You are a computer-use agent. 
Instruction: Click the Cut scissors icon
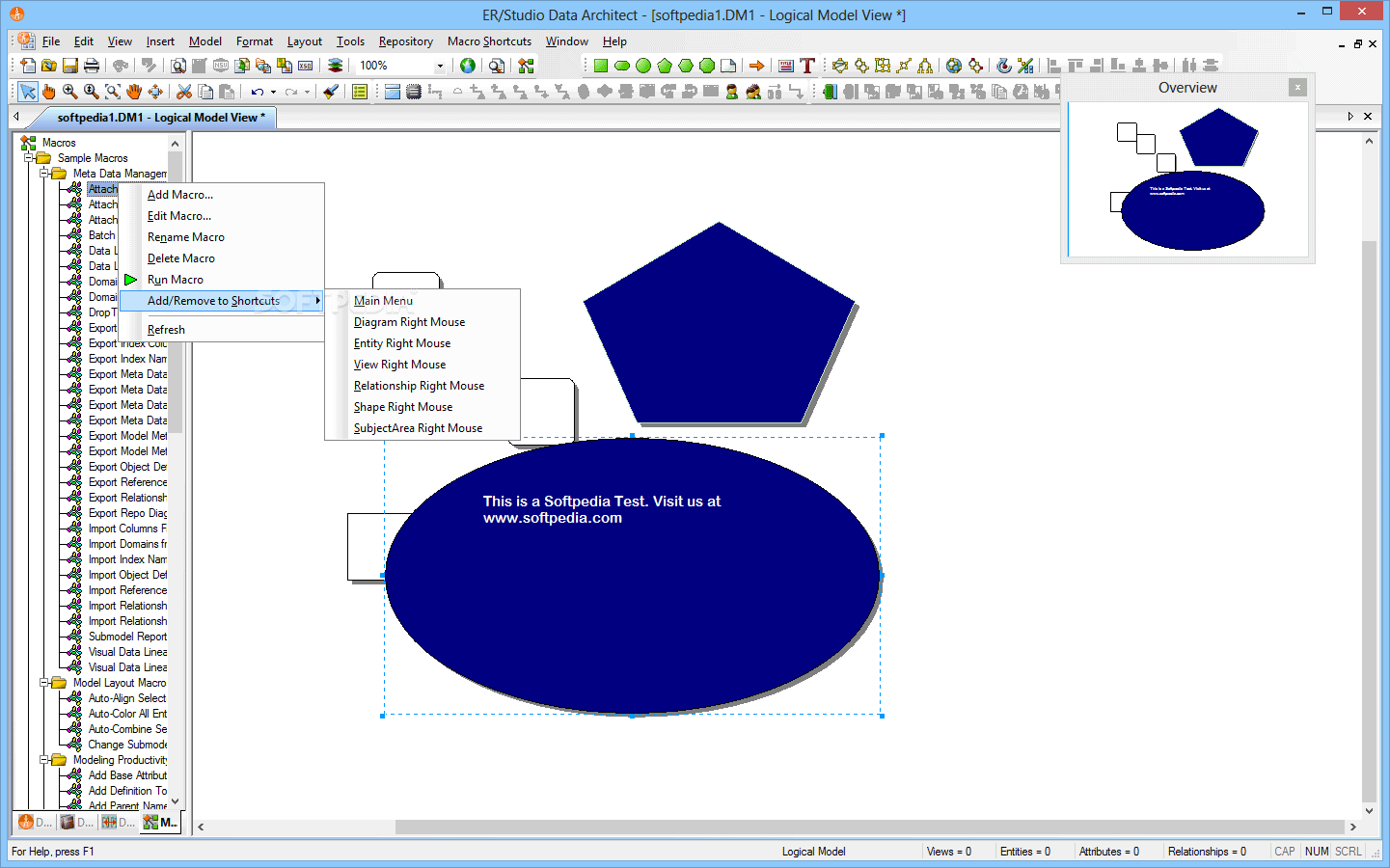click(x=184, y=92)
